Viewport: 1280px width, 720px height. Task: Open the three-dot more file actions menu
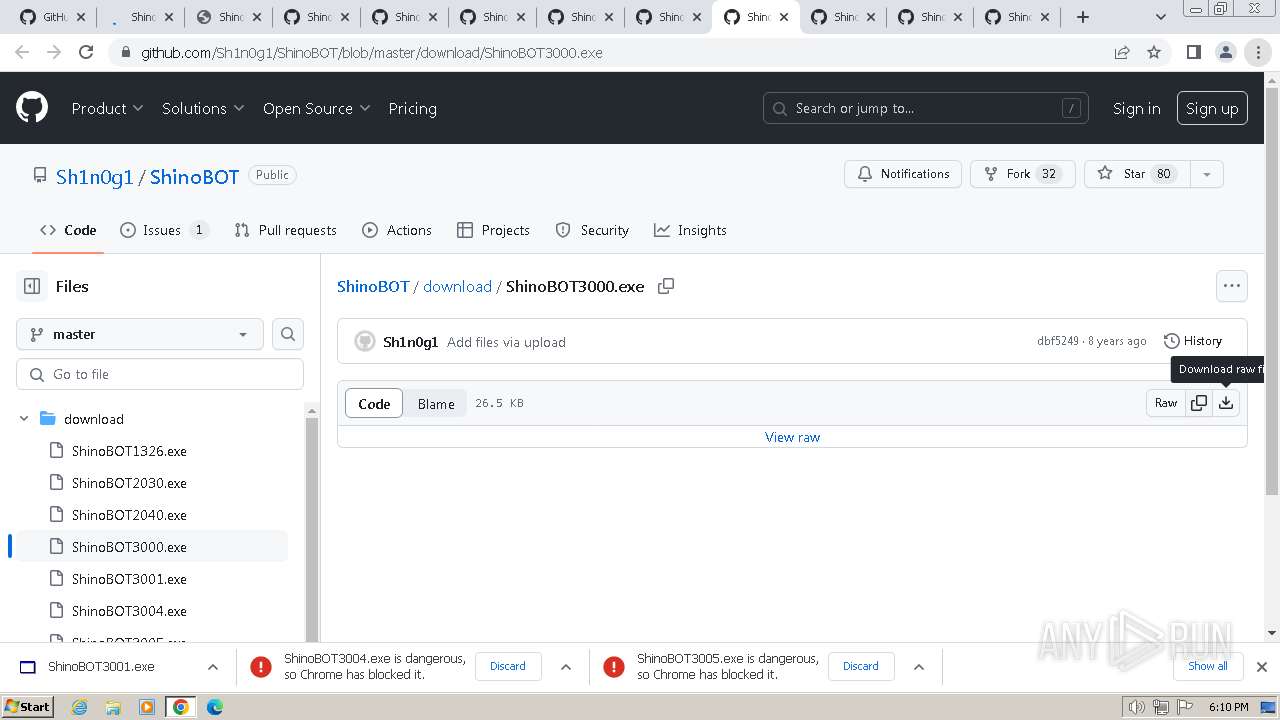[x=1231, y=286]
